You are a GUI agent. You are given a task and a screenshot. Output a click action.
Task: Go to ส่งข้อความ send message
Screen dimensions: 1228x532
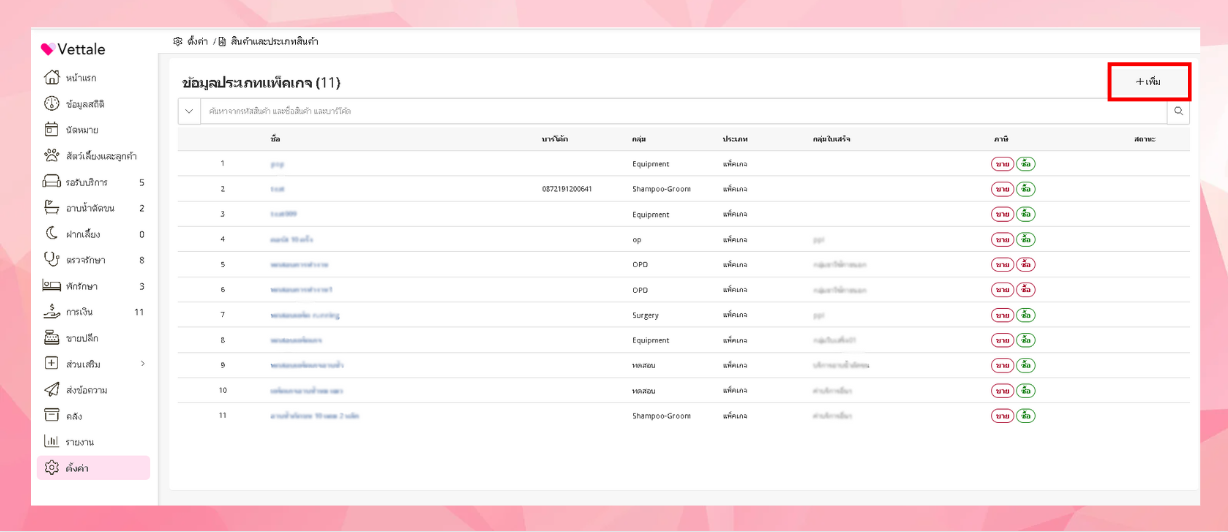(93, 390)
